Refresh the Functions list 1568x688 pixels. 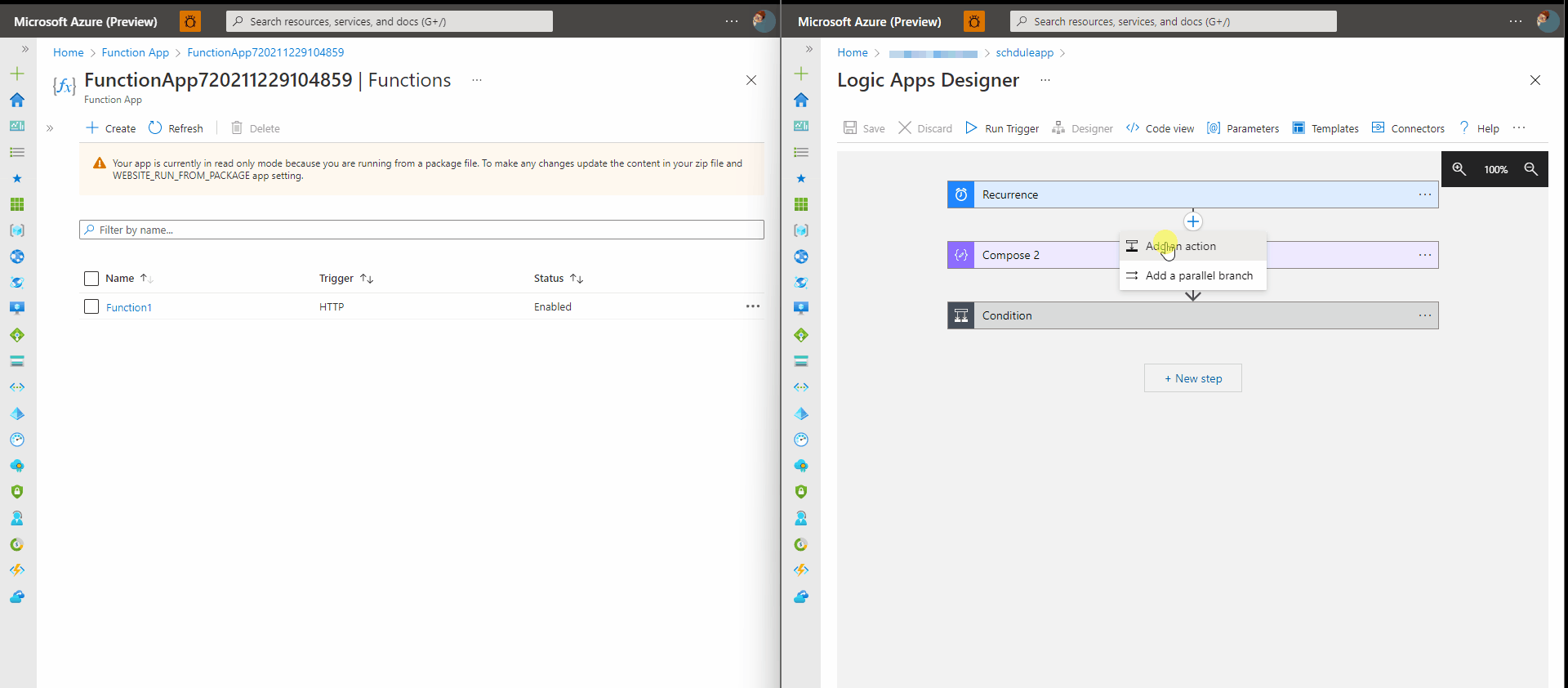point(176,128)
